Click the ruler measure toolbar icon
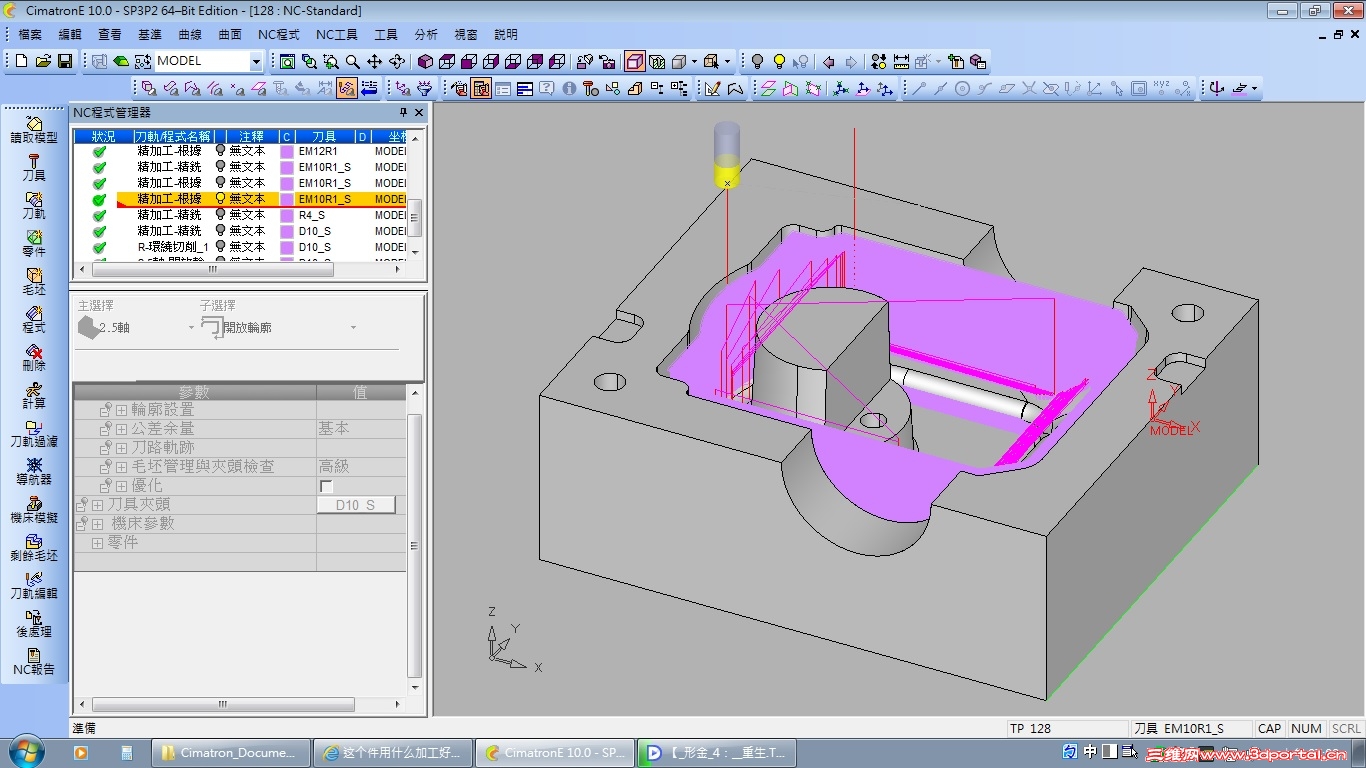The image size is (1366, 768). click(901, 61)
